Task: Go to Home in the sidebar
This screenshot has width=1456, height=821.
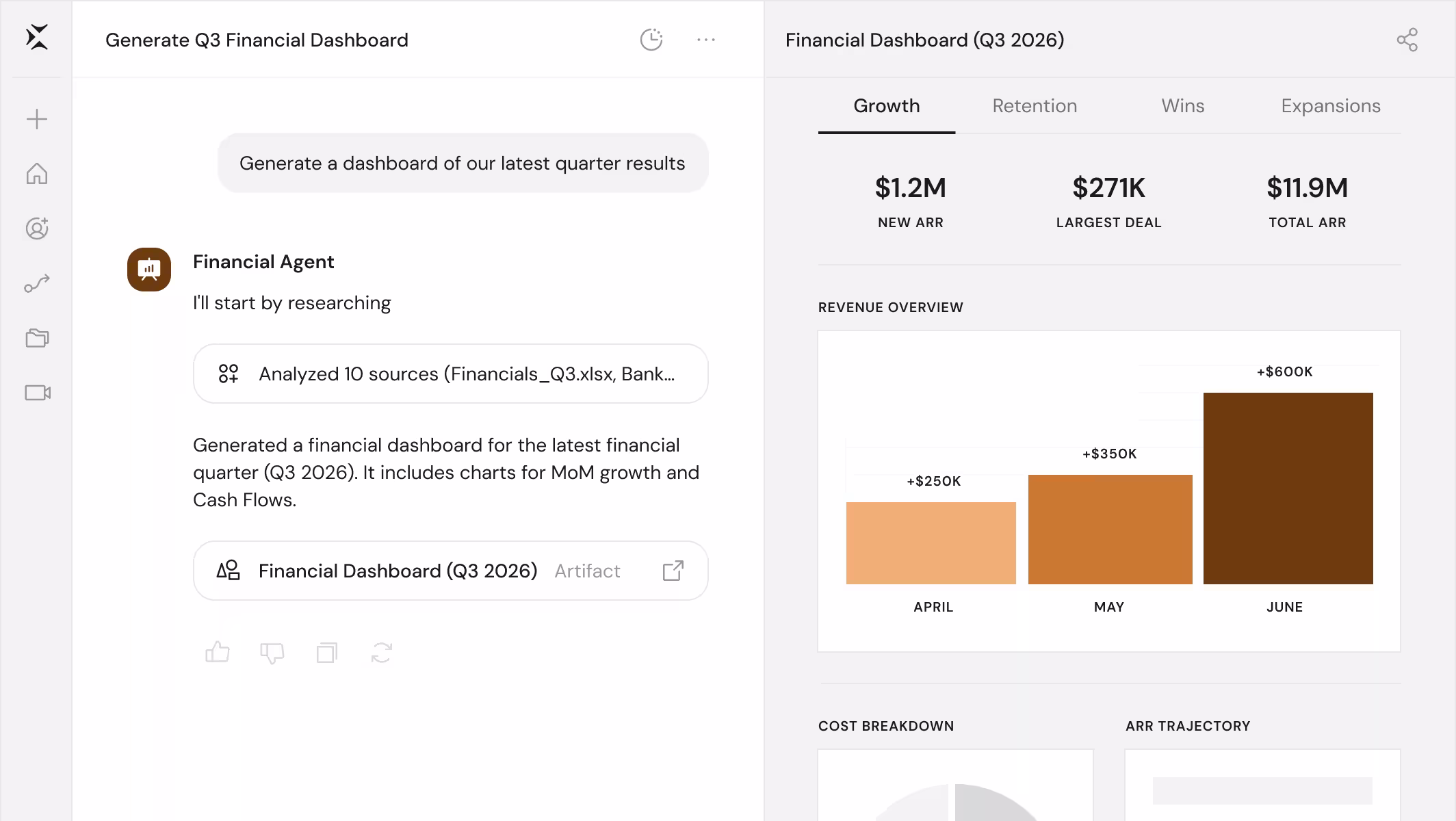Action: [x=37, y=174]
